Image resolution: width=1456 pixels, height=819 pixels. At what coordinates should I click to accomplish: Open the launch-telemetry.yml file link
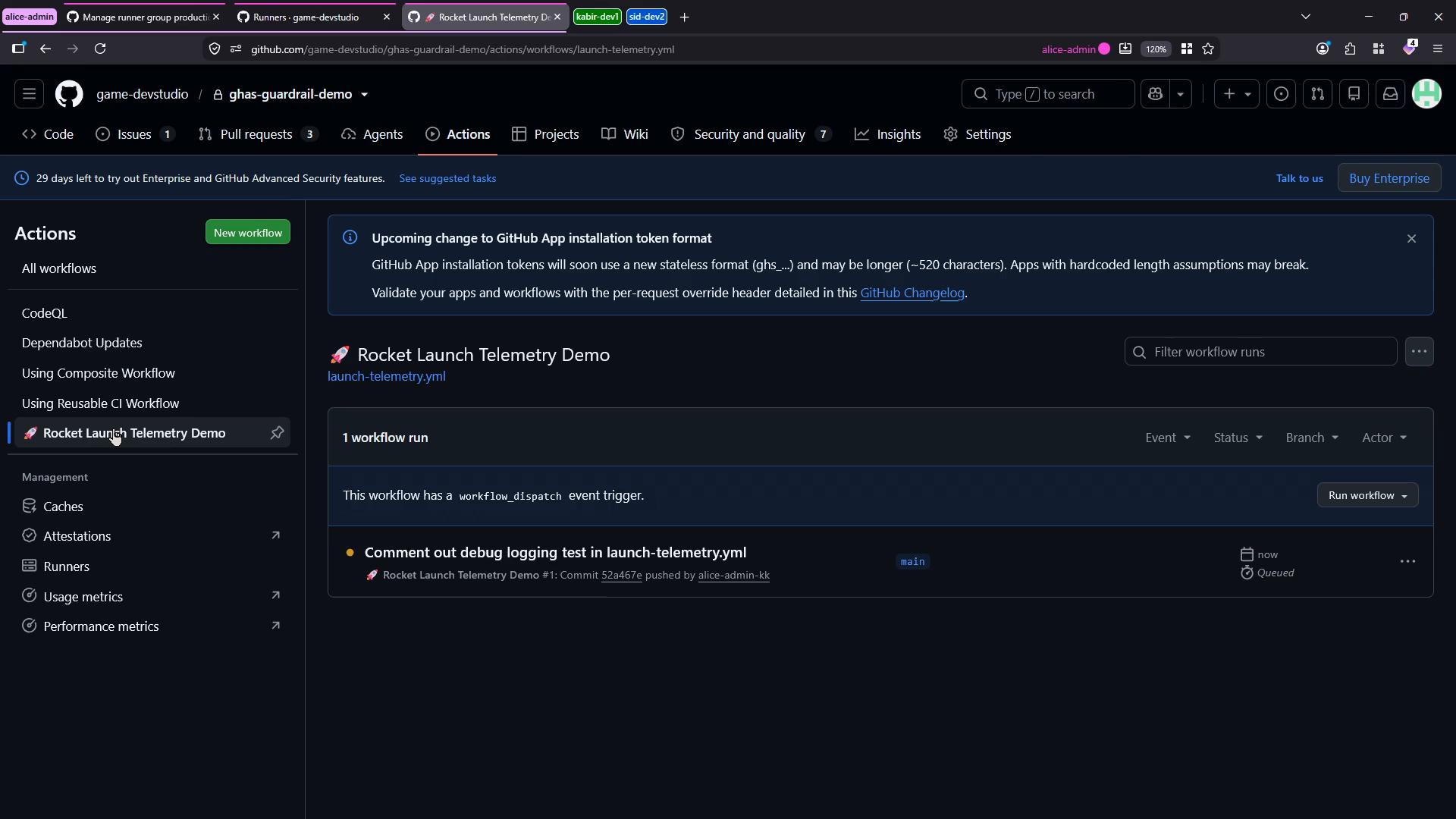click(x=387, y=376)
